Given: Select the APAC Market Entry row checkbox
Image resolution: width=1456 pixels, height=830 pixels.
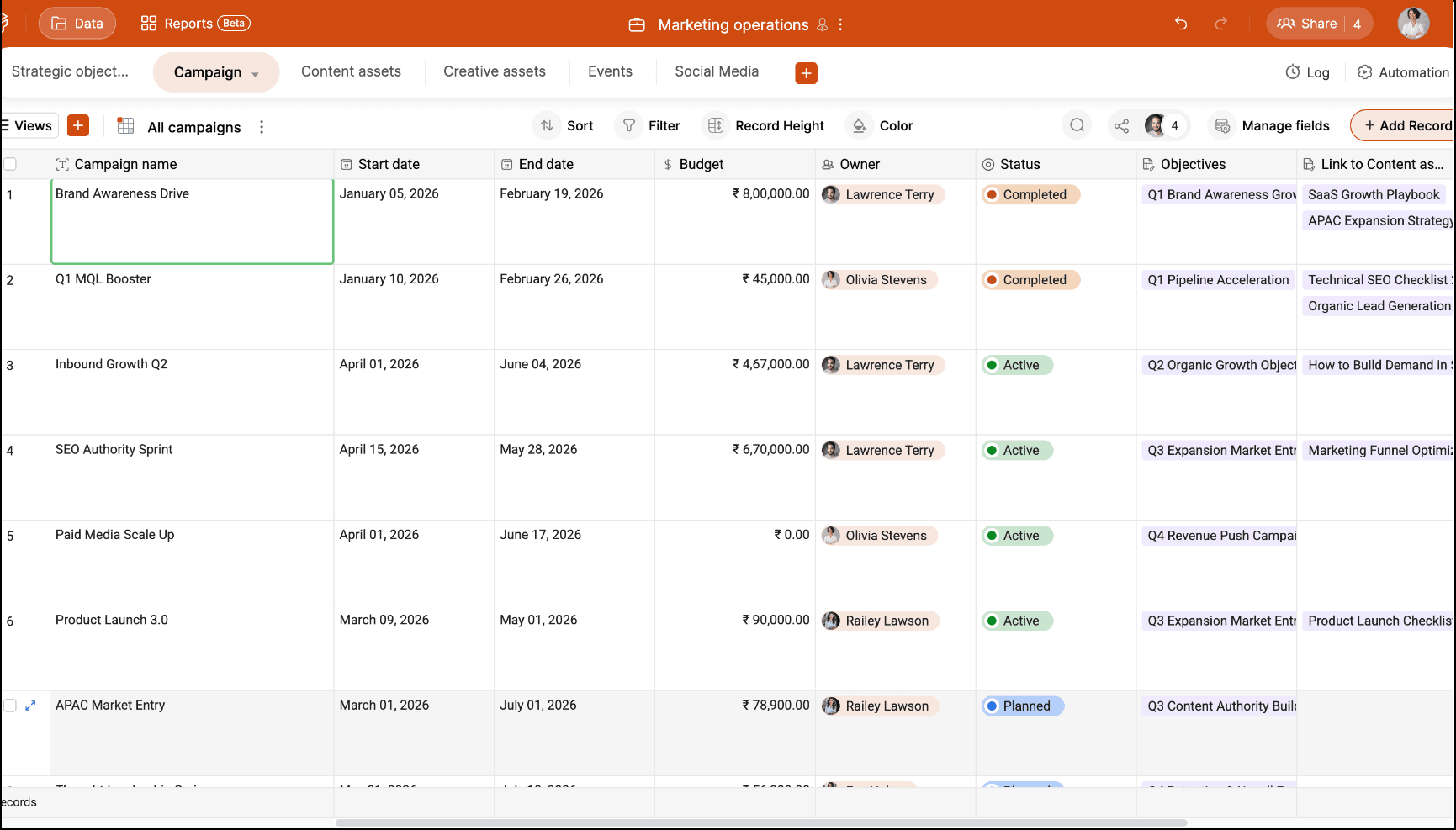Looking at the screenshot, I should click(10, 706).
